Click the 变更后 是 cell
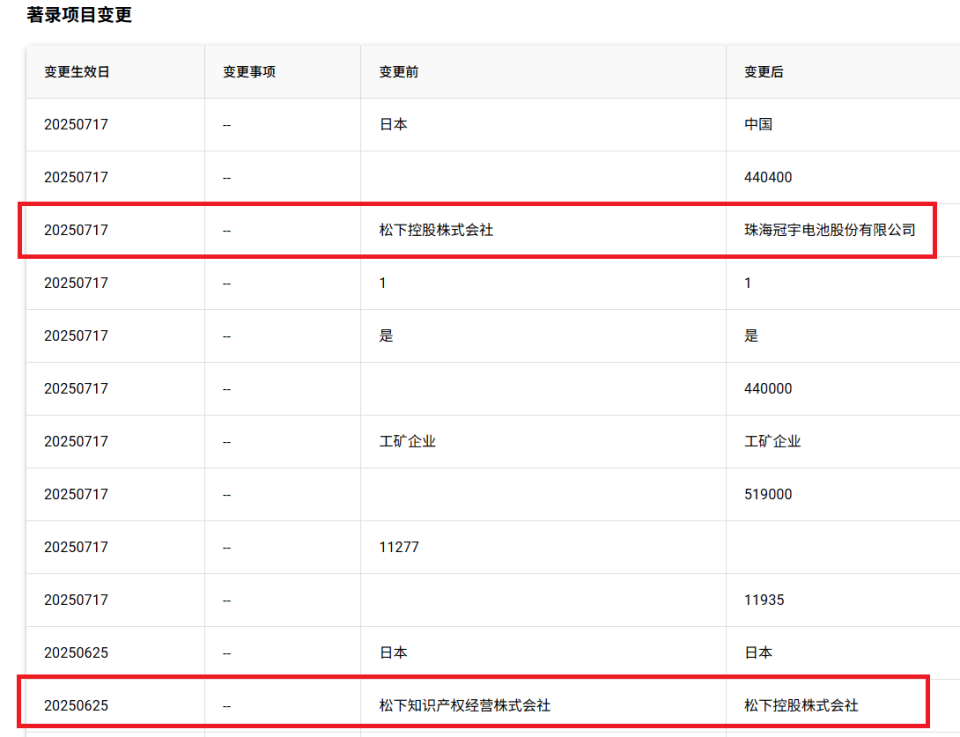 coord(751,335)
